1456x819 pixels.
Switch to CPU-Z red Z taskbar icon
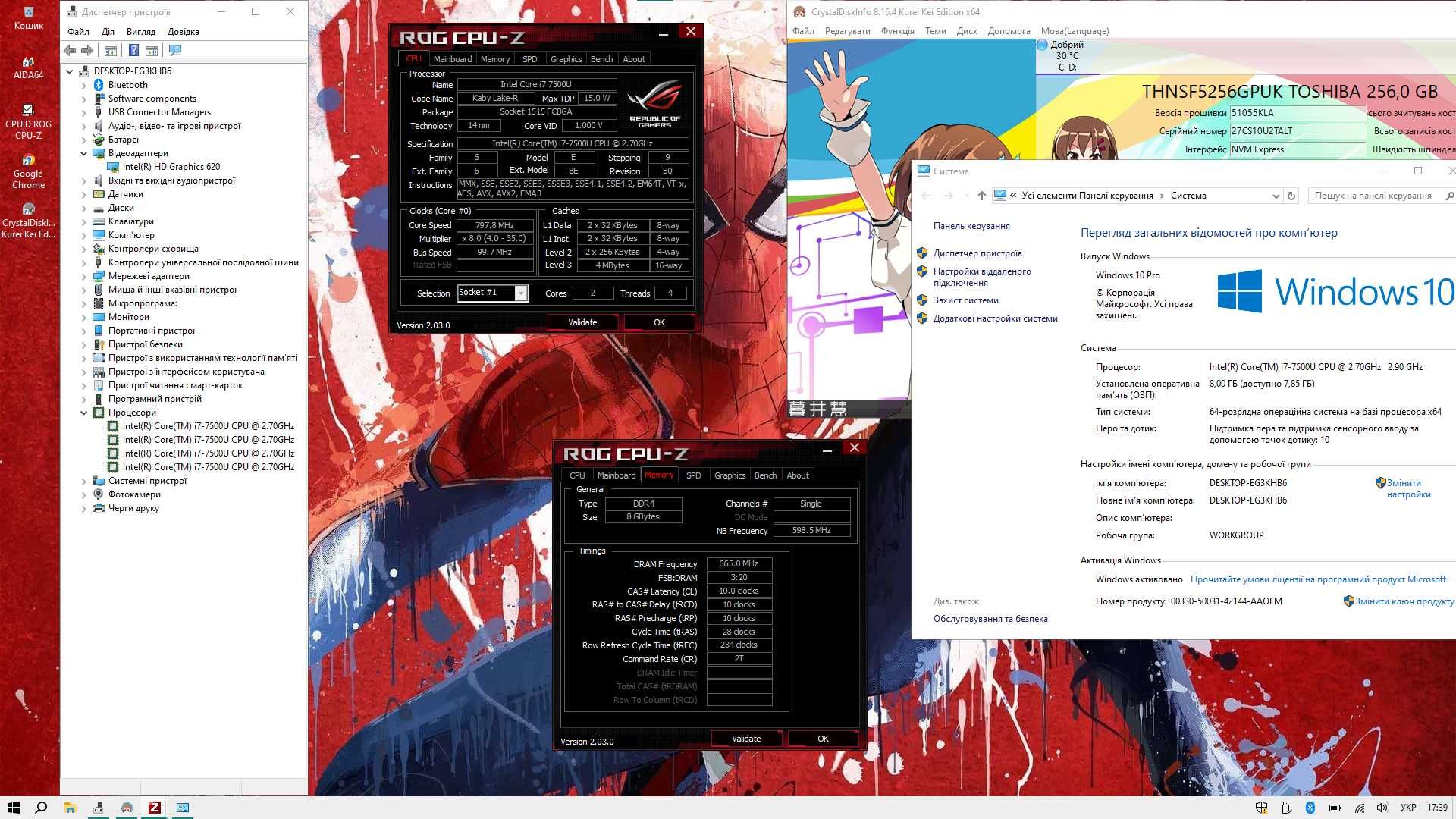pos(155,808)
